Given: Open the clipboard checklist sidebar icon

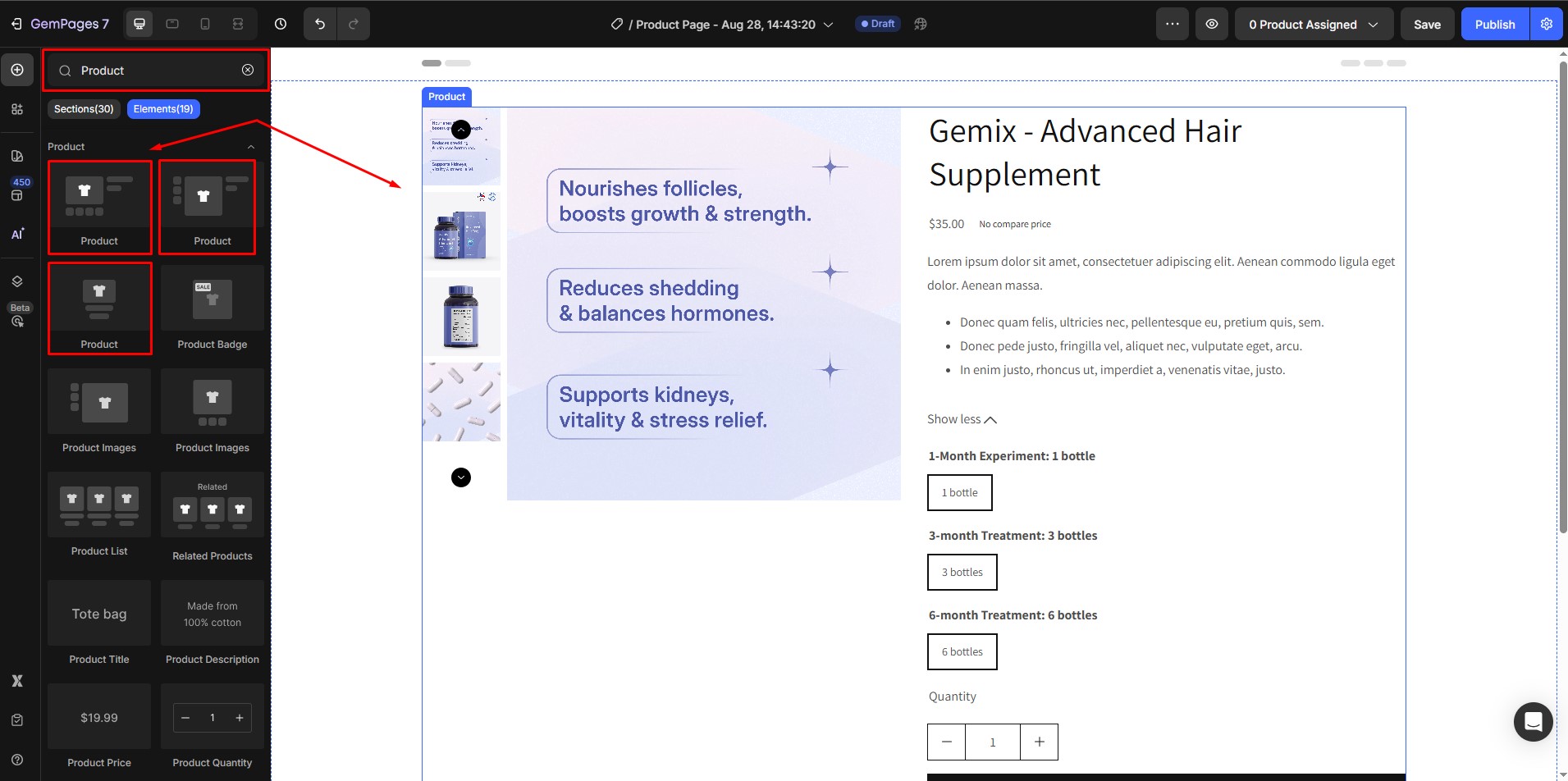Looking at the screenshot, I should [17, 720].
